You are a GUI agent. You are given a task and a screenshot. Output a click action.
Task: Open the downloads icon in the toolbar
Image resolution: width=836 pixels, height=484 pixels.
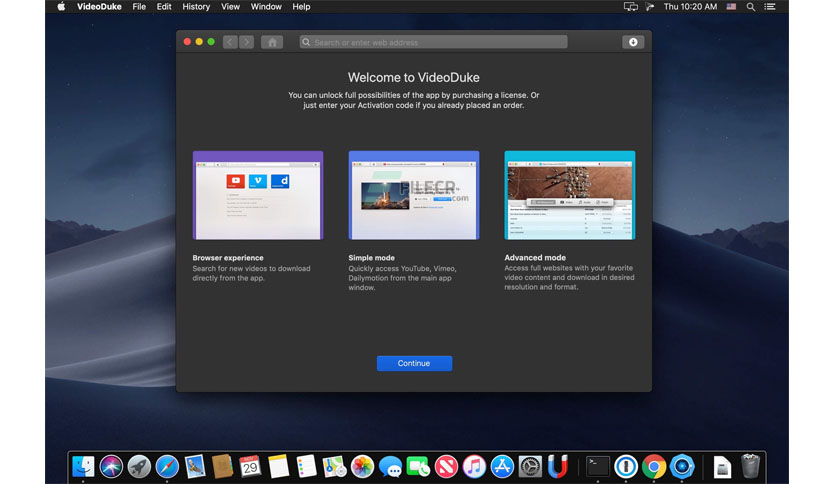[633, 42]
